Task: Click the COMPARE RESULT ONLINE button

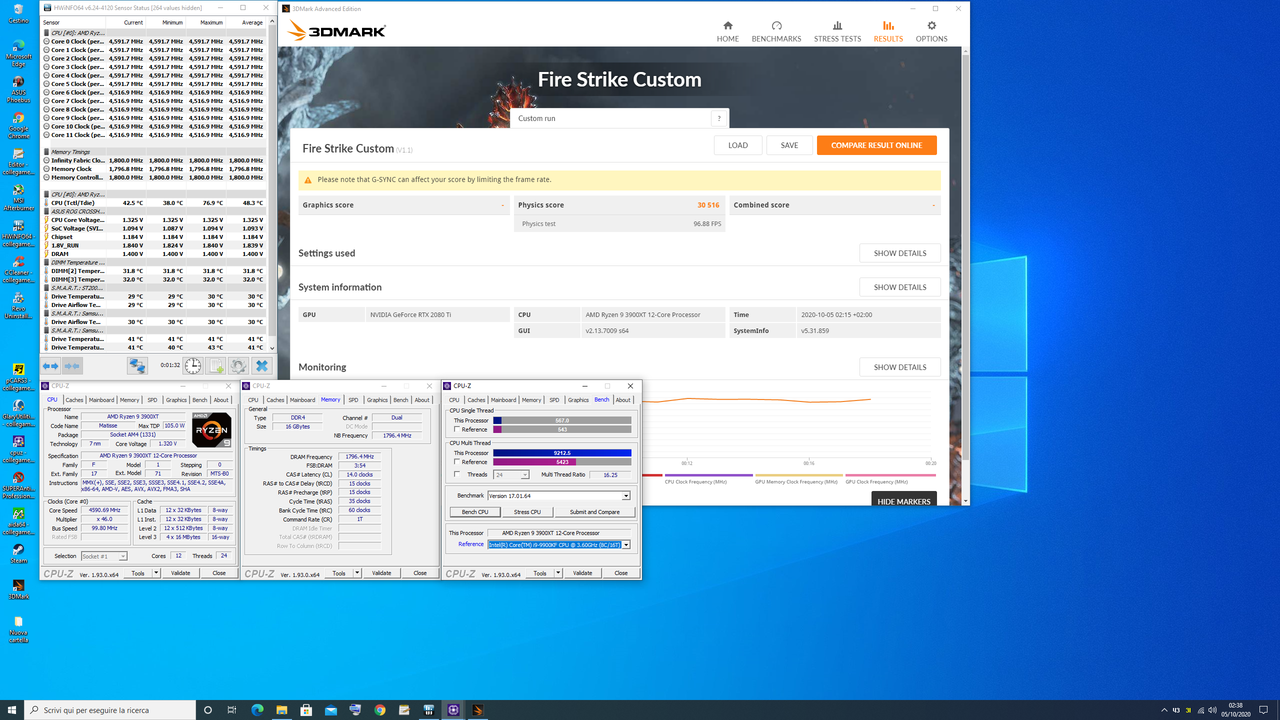Action: [876, 144]
